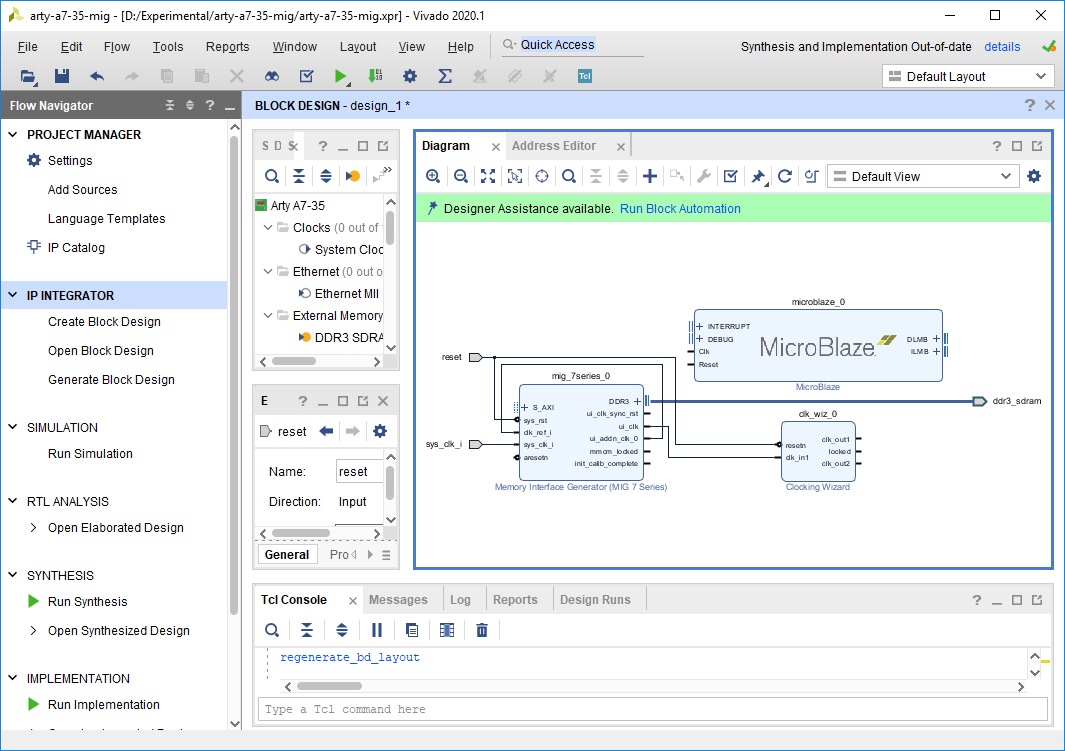Switch to the Messages tab
This screenshot has height=751, width=1065.
click(398, 600)
